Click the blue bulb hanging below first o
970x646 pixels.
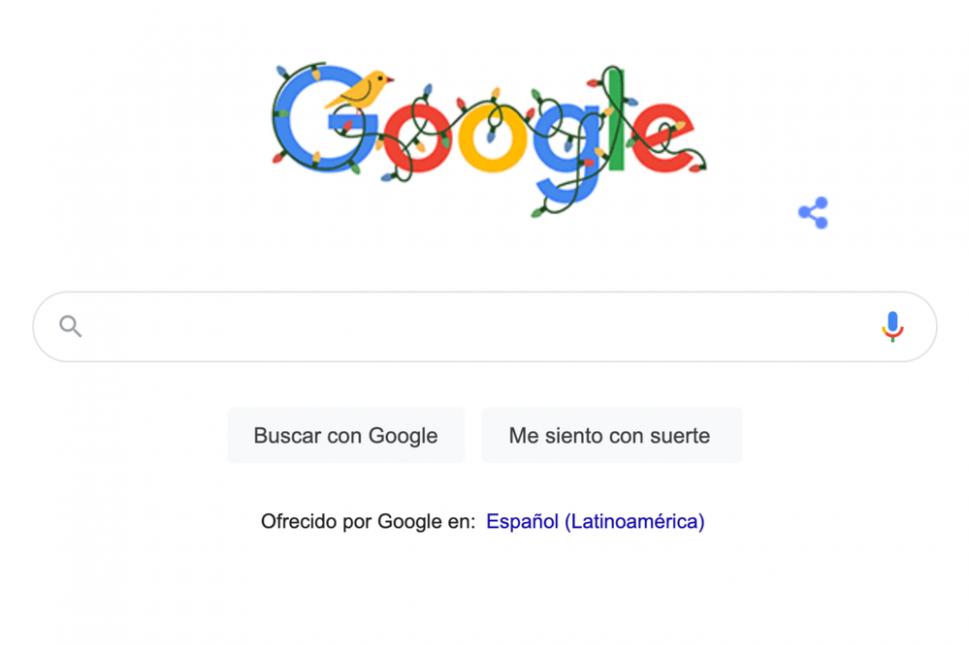click(x=387, y=177)
